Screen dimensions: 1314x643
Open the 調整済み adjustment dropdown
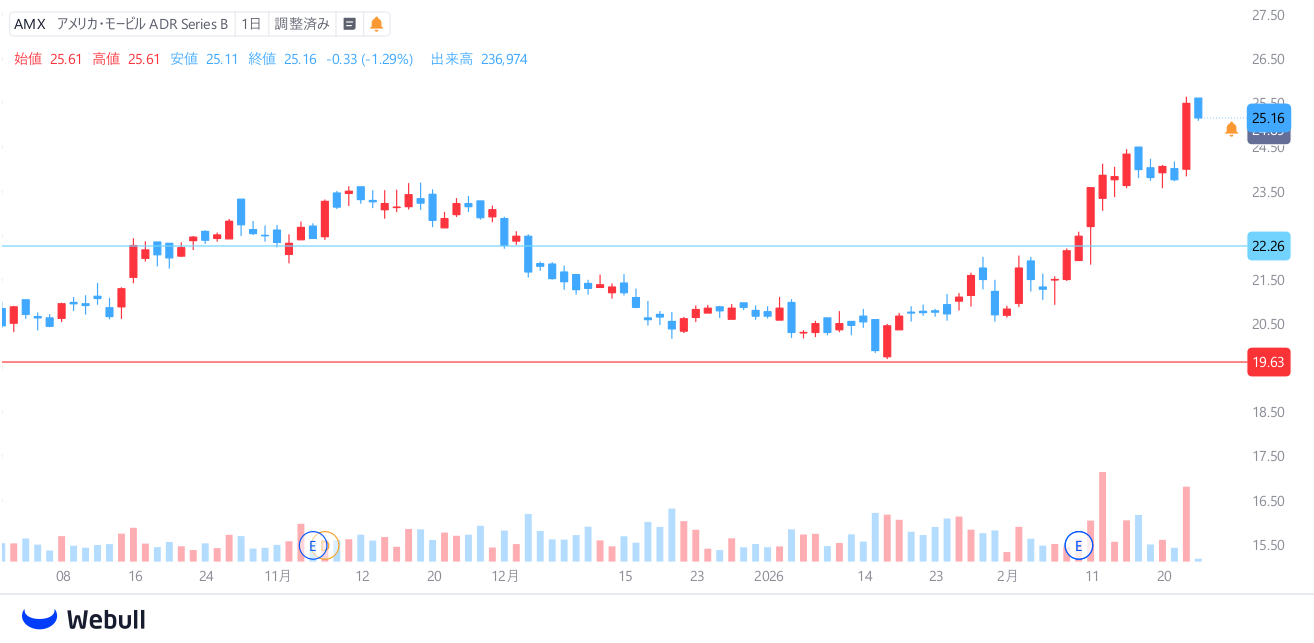click(x=302, y=24)
